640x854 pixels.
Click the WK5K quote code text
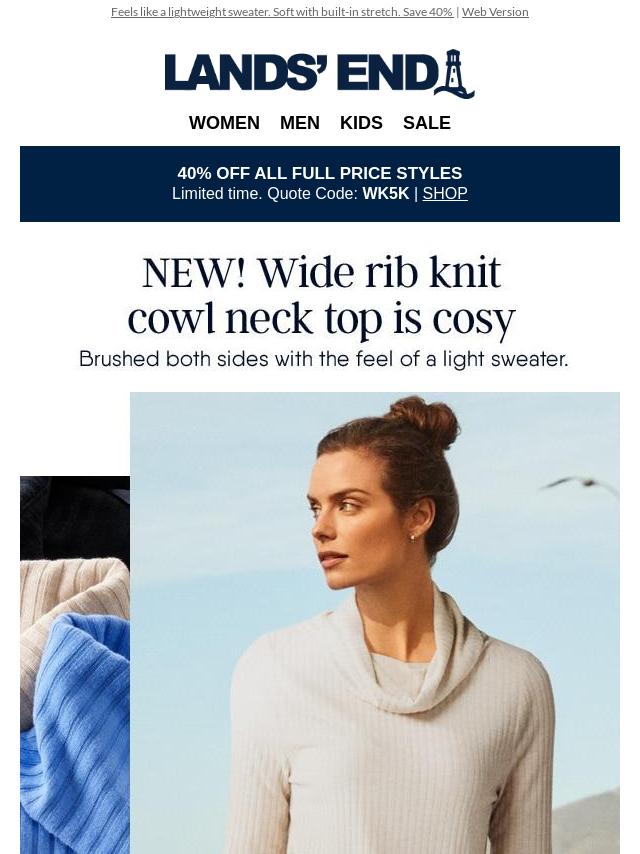[x=386, y=193]
